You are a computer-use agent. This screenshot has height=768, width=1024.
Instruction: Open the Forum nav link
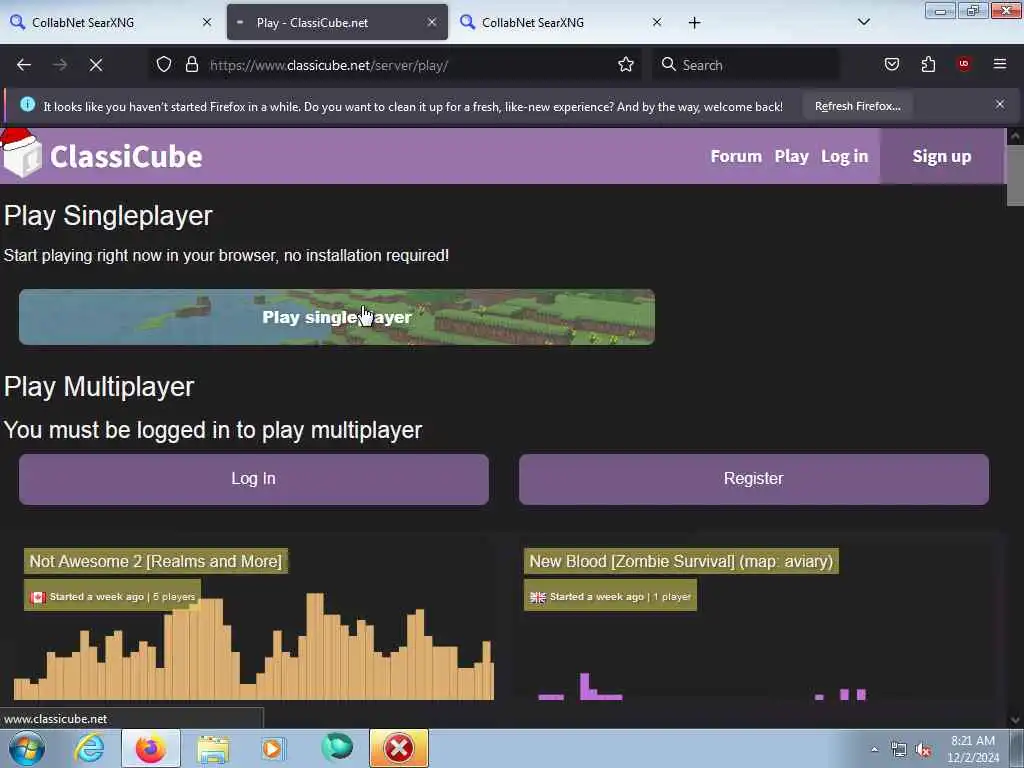pyautogui.click(x=736, y=157)
